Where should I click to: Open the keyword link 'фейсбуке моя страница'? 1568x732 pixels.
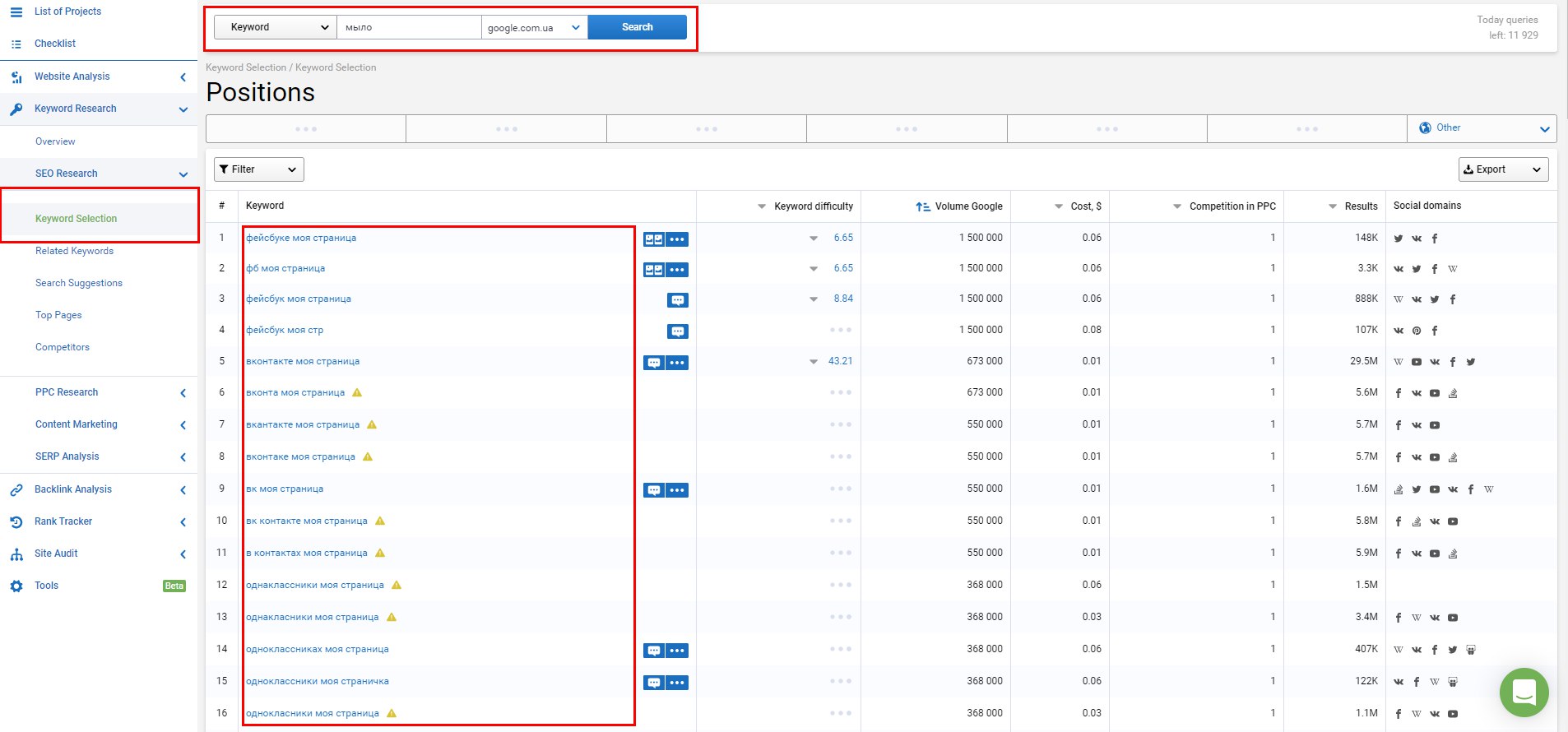coord(301,238)
